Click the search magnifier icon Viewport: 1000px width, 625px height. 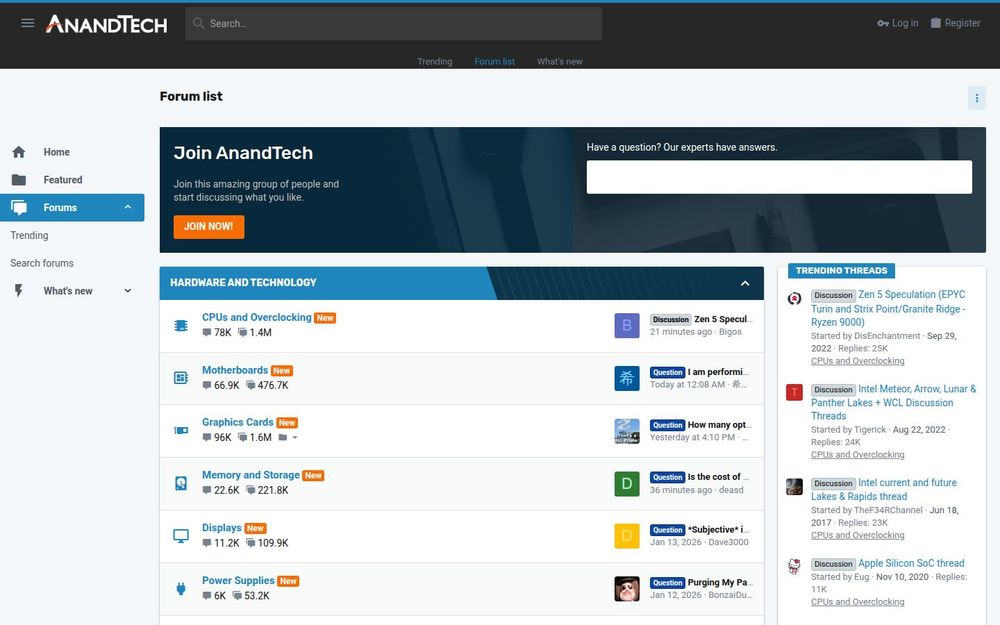click(198, 24)
